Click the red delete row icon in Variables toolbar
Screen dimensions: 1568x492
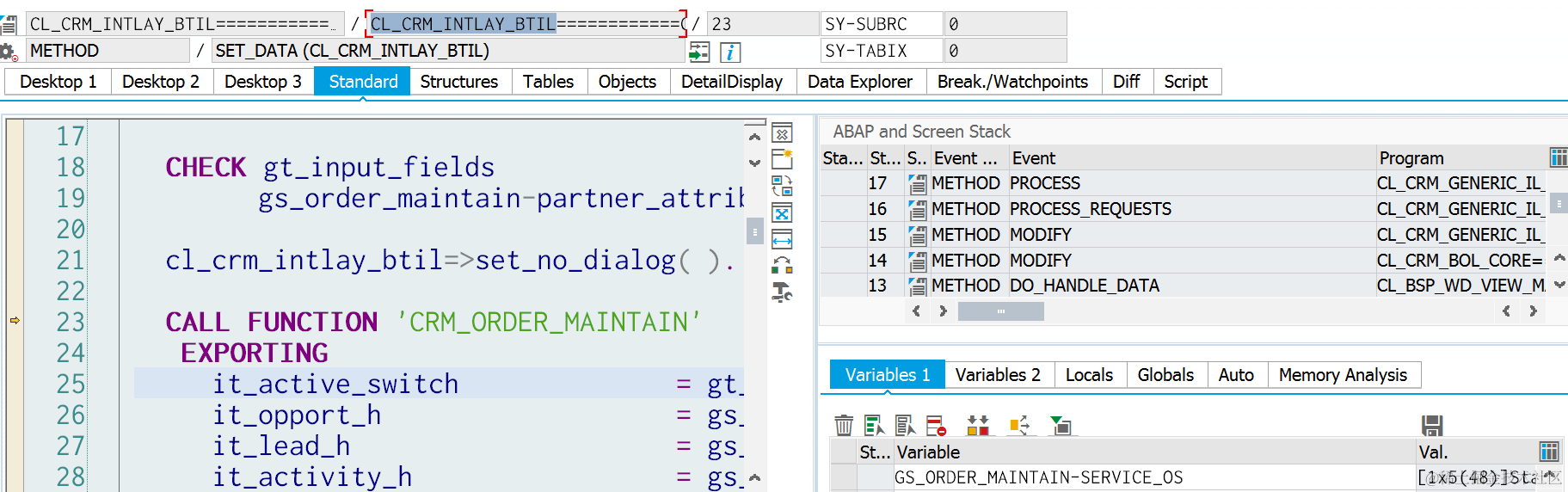pos(936,425)
